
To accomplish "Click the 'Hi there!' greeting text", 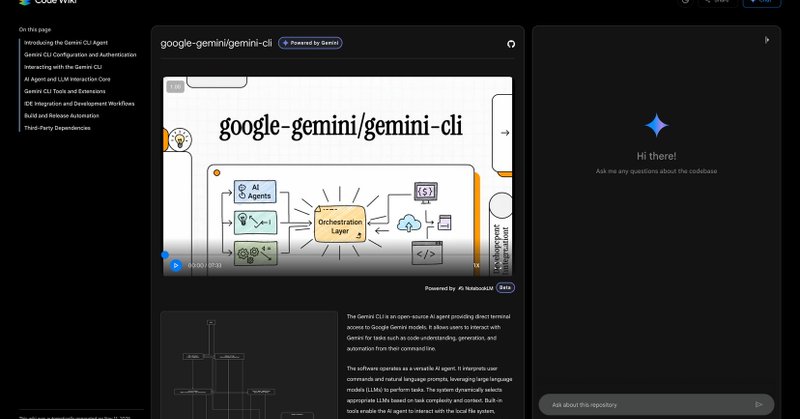I will [x=656, y=156].
